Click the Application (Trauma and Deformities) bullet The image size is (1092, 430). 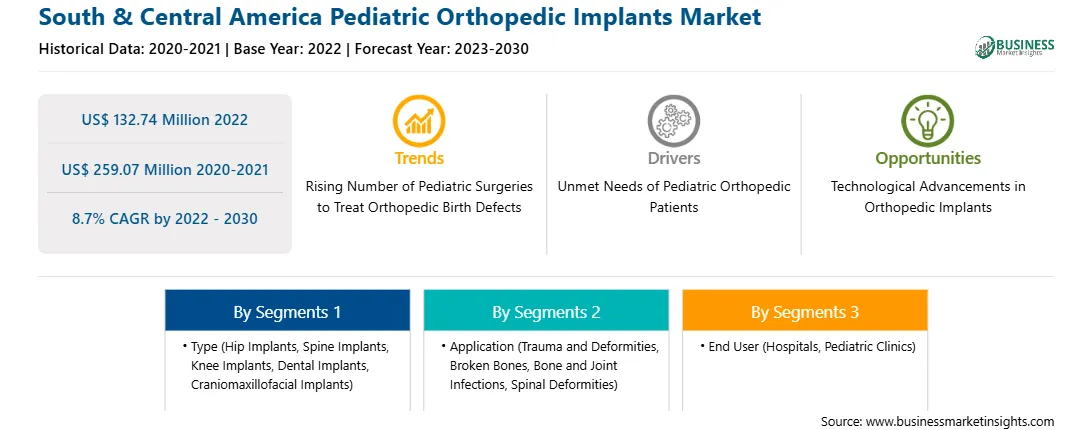[x=550, y=365]
